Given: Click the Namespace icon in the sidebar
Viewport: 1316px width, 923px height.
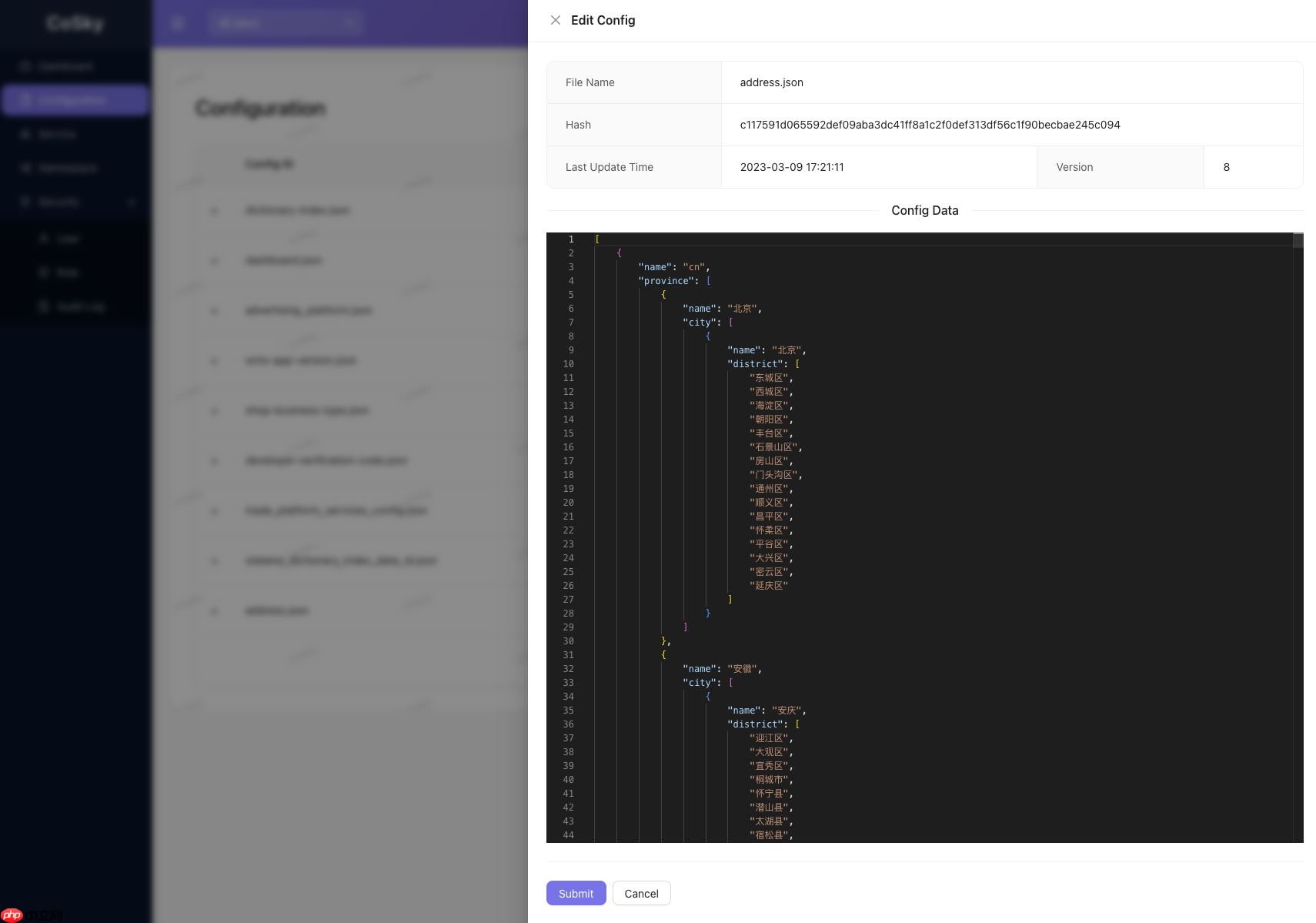Looking at the screenshot, I should 25,168.
